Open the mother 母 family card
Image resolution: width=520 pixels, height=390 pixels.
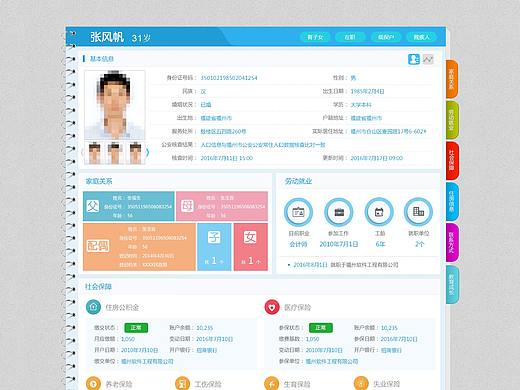[222, 206]
